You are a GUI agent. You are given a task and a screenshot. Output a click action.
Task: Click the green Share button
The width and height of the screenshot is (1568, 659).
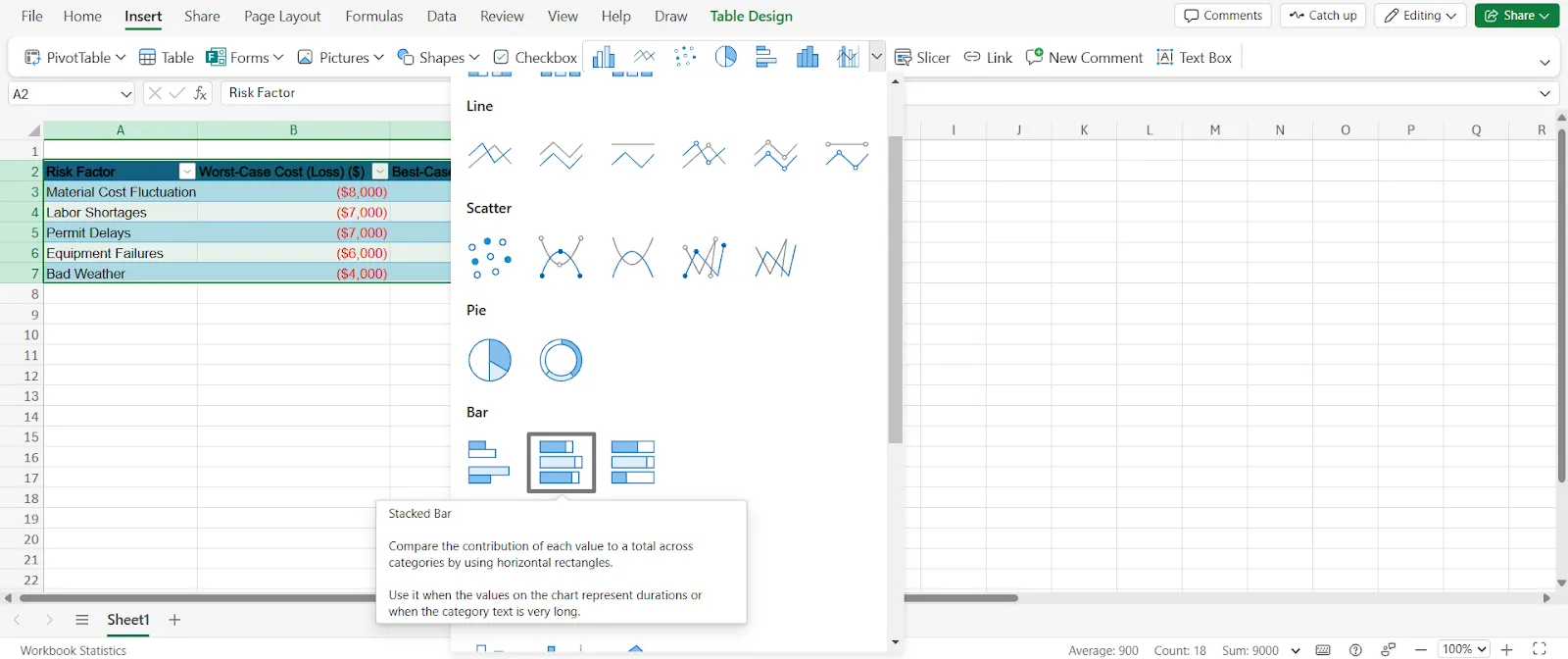[1517, 16]
